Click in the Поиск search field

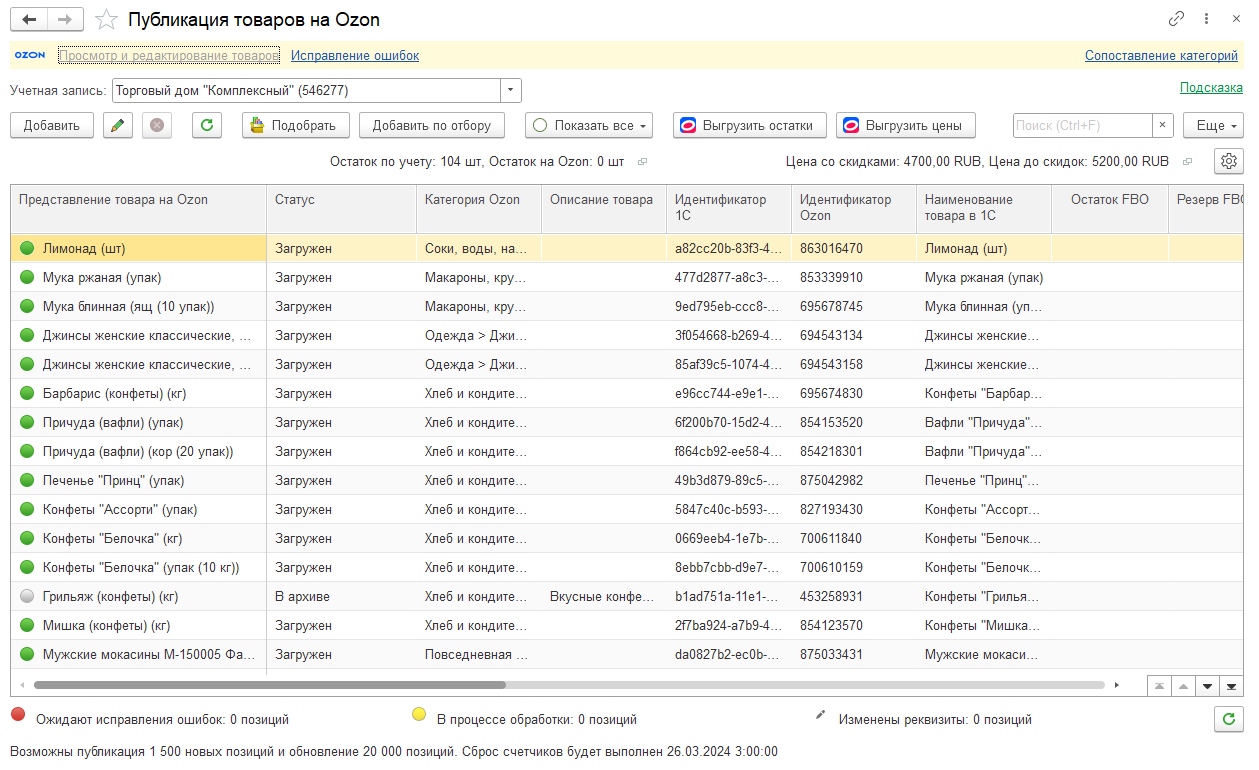pos(1082,125)
